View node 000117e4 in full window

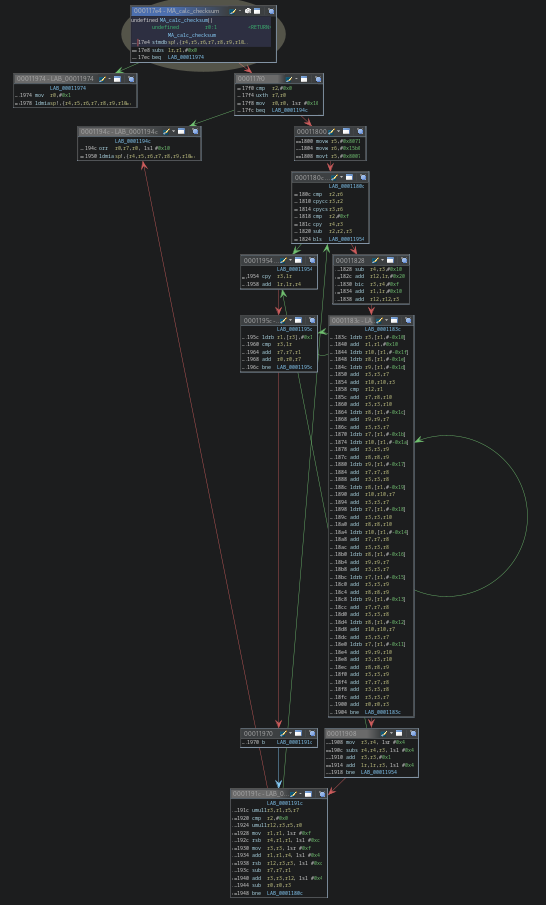[x=257, y=11]
